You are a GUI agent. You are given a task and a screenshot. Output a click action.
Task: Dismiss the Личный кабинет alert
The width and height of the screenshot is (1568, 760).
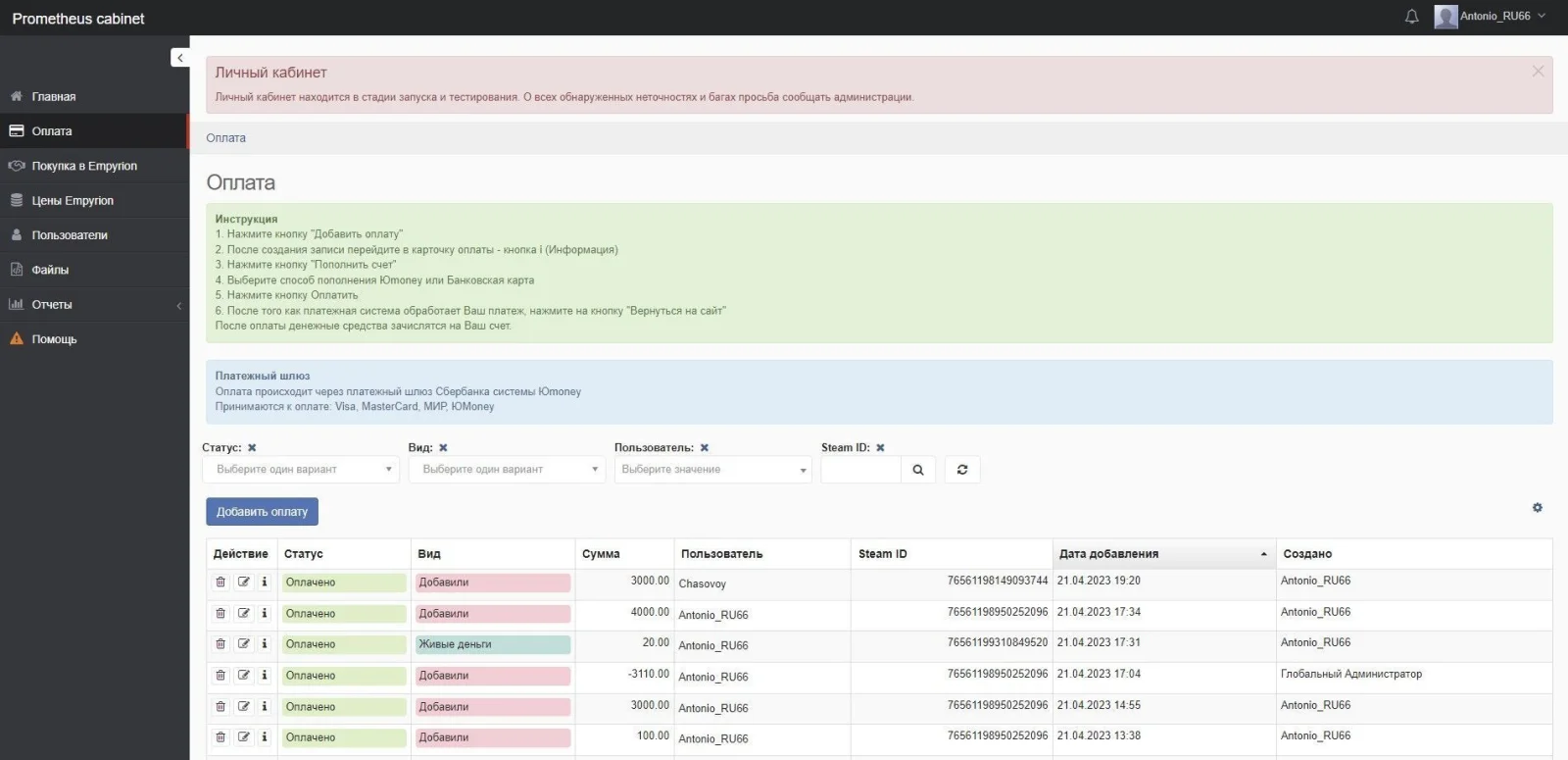[x=1538, y=71]
